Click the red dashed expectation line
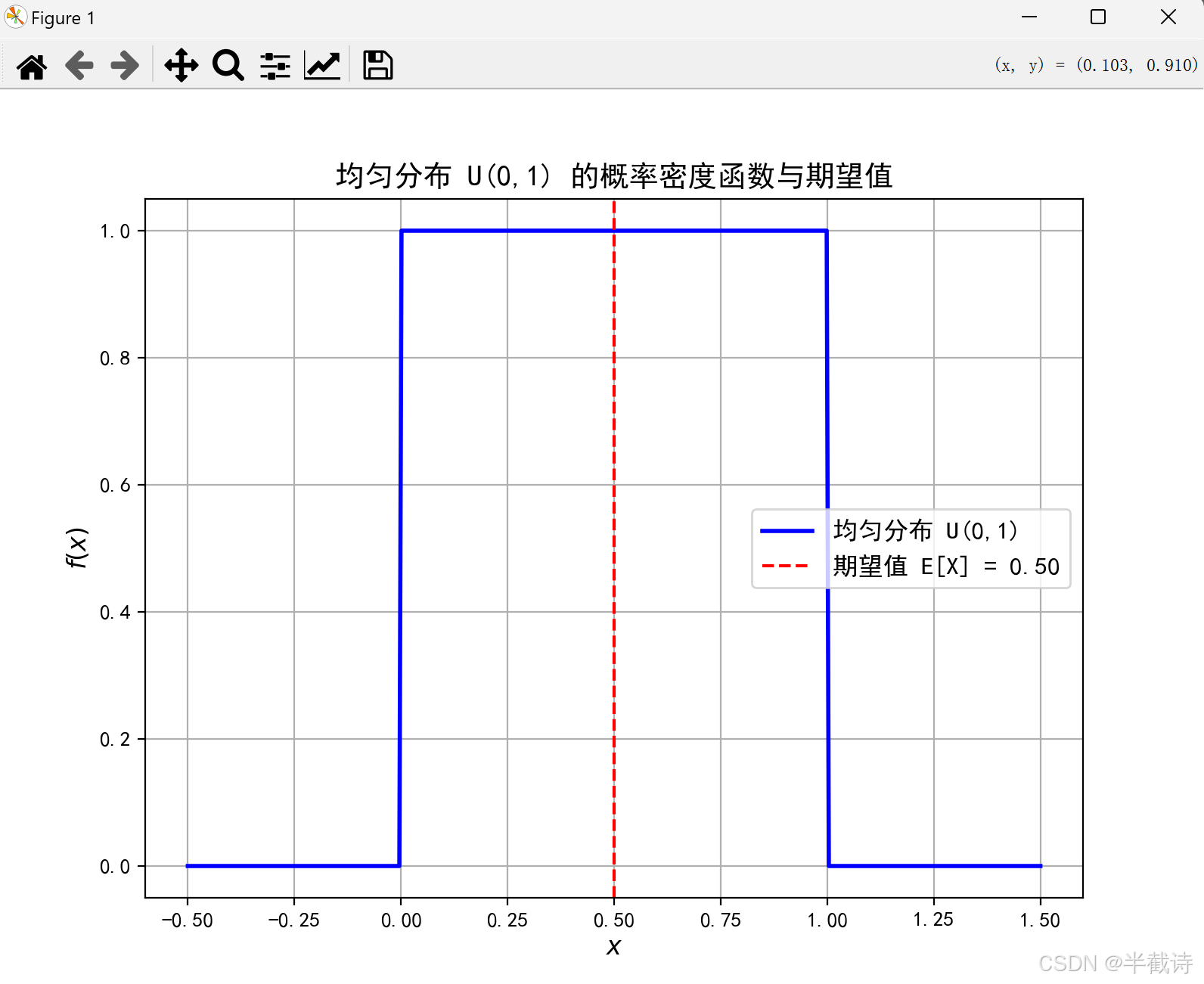Viewport: 1204px width, 984px height. [614, 548]
